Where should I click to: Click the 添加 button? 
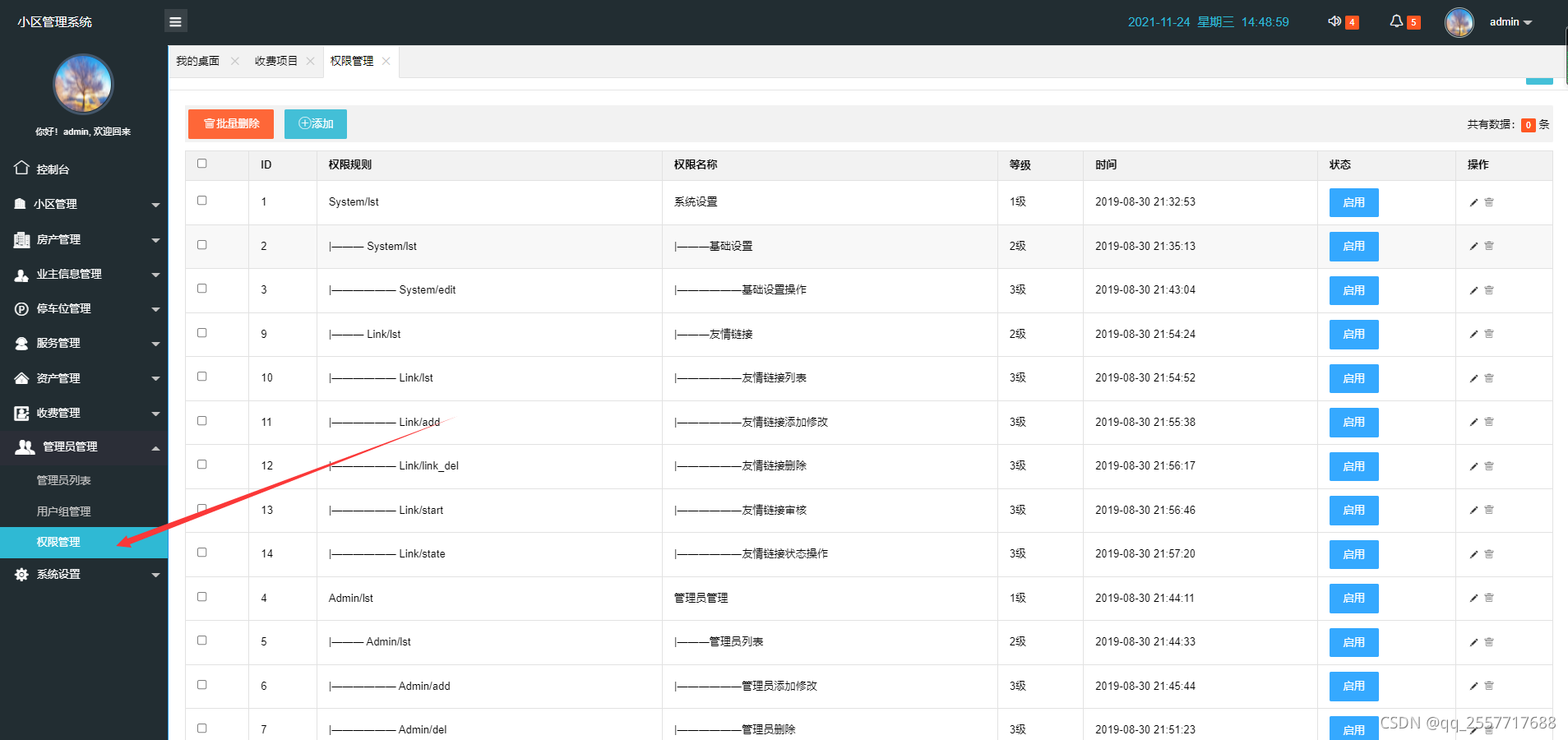[316, 124]
